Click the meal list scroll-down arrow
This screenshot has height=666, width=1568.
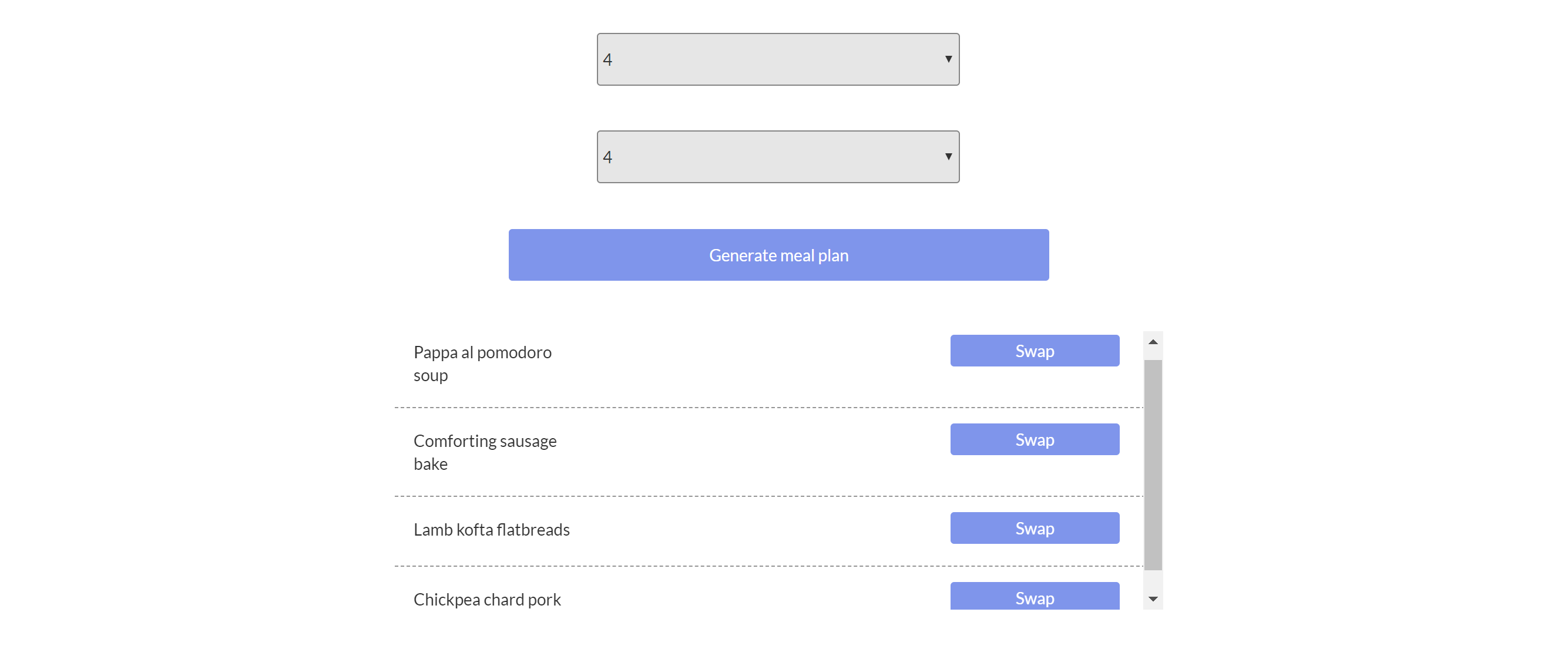pos(1152,599)
